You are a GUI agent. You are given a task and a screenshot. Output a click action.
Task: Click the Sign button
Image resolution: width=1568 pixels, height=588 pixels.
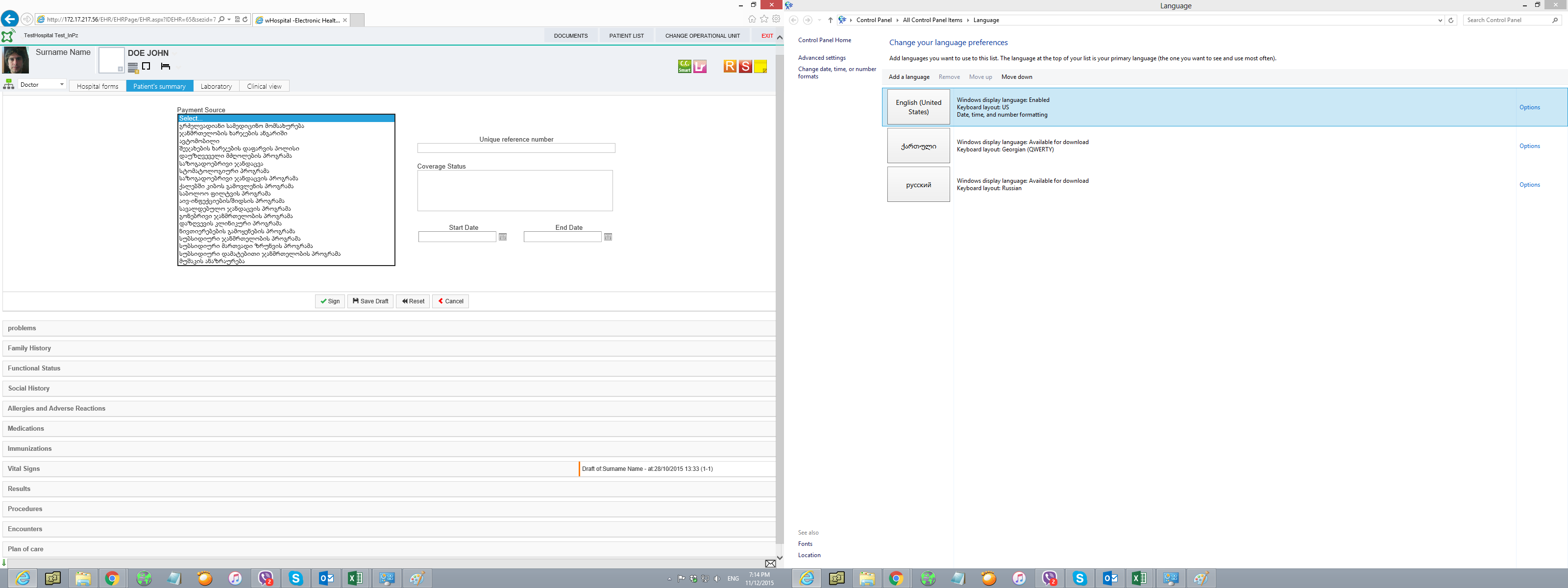(330, 301)
